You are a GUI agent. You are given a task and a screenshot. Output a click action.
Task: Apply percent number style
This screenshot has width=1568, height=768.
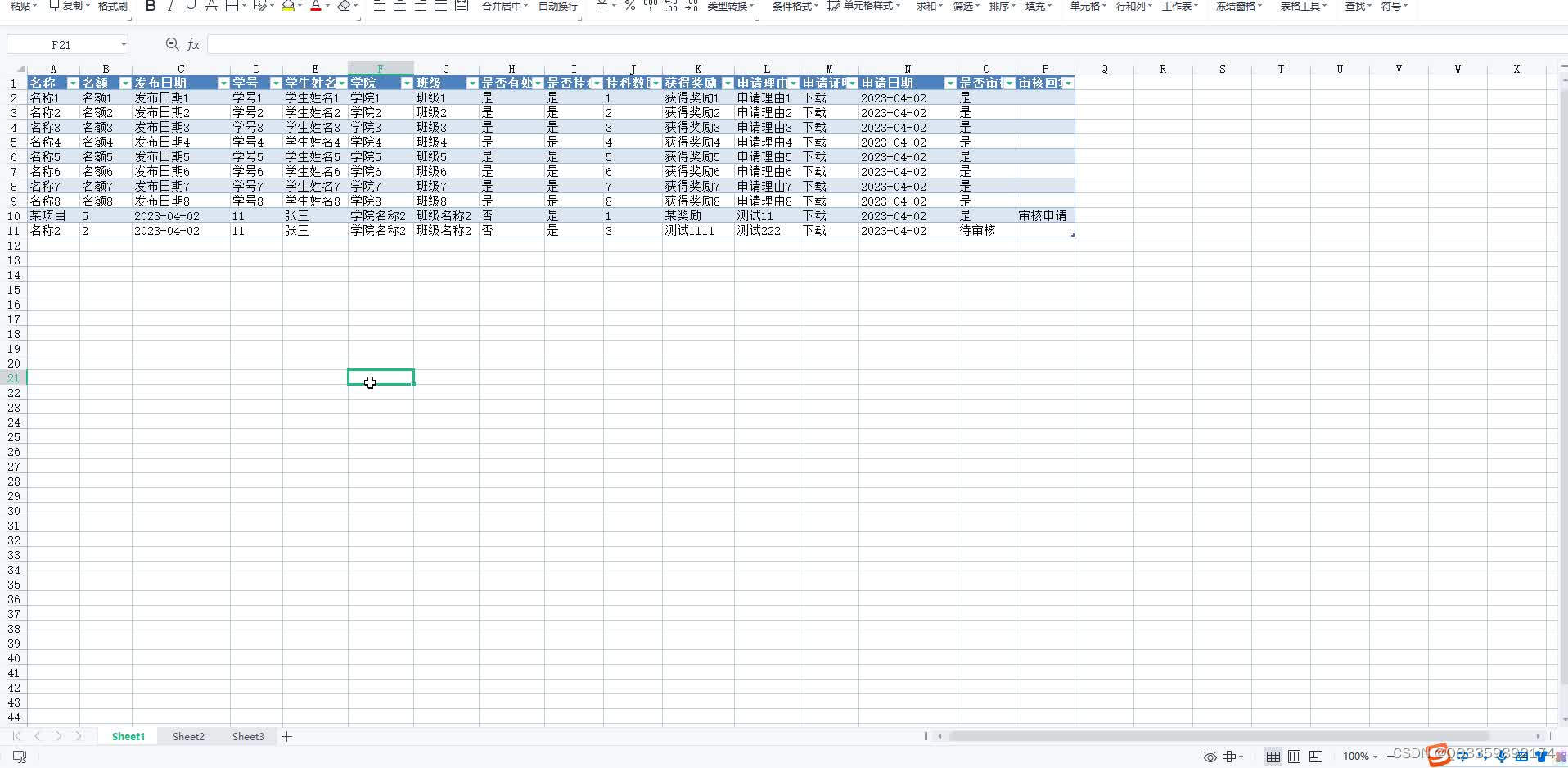point(630,6)
